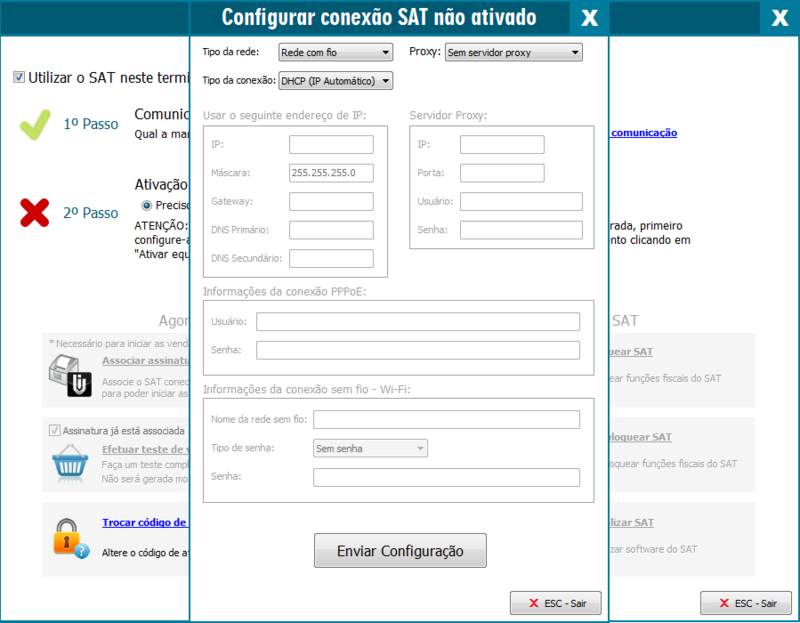The width and height of the screenshot is (800, 623).
Task: Toggle the Assinatura já está associada checkbox
Action: coord(55,430)
